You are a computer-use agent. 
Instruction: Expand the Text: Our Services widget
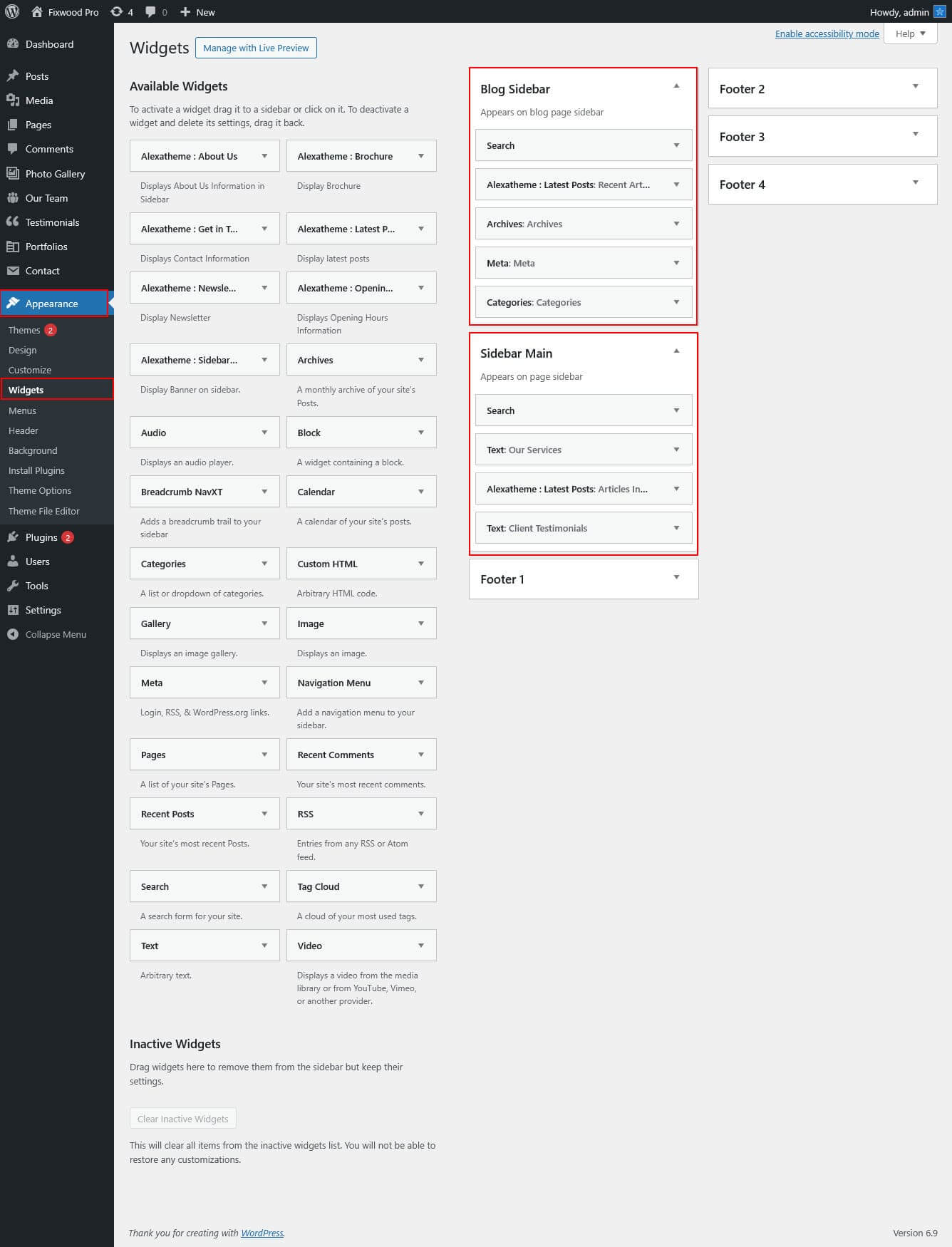[676, 450]
